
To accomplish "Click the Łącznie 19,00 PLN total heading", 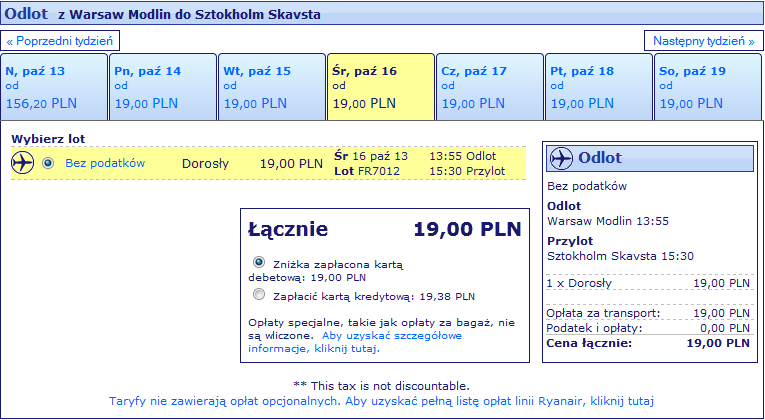I will coord(384,229).
